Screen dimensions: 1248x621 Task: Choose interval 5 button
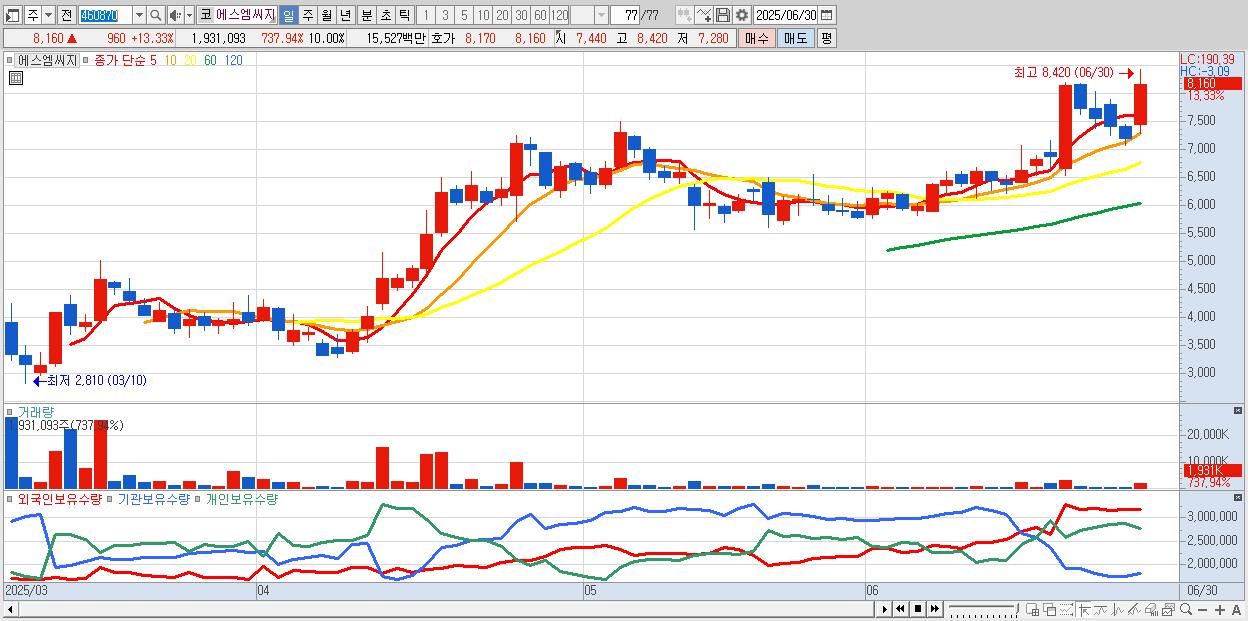click(x=464, y=16)
